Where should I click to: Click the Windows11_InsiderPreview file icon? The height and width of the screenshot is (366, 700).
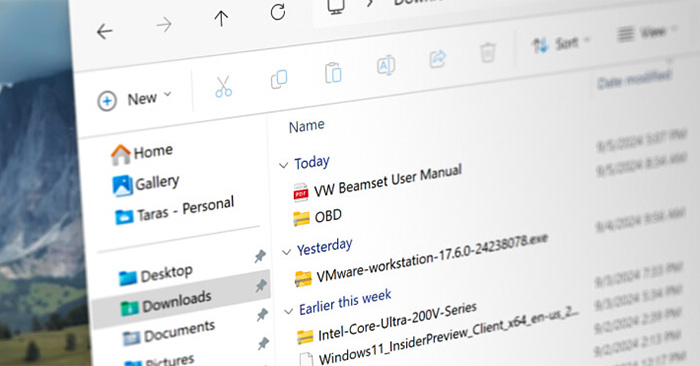pos(306,360)
